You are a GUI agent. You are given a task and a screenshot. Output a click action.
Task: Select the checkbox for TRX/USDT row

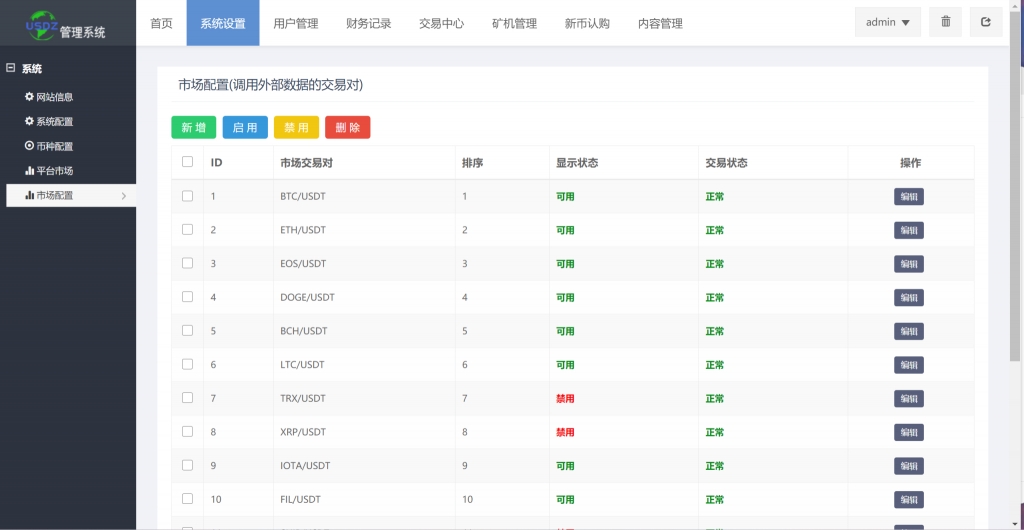pyautogui.click(x=187, y=398)
